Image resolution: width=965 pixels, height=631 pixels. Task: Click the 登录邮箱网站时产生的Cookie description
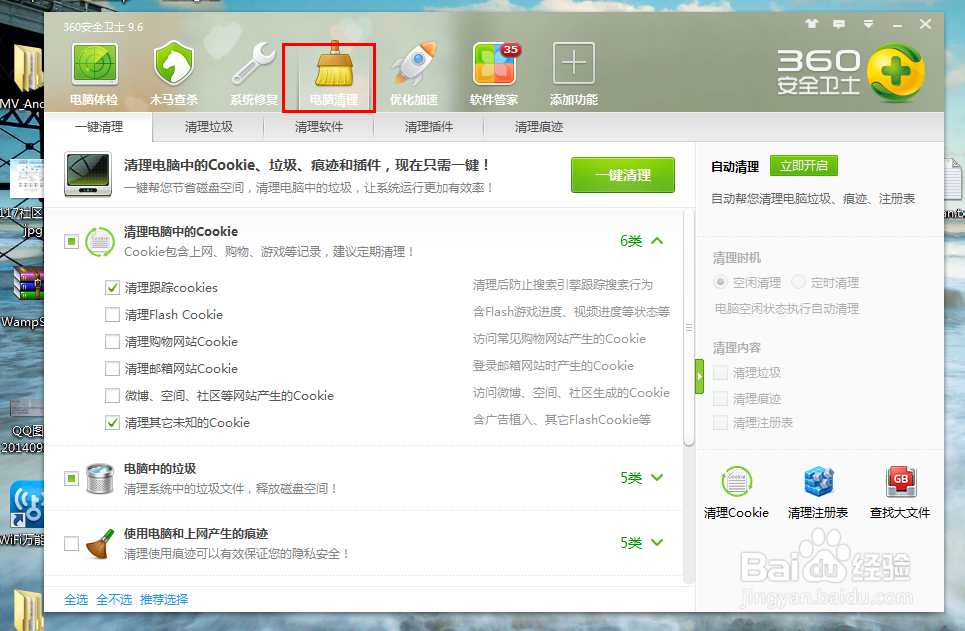[553, 366]
